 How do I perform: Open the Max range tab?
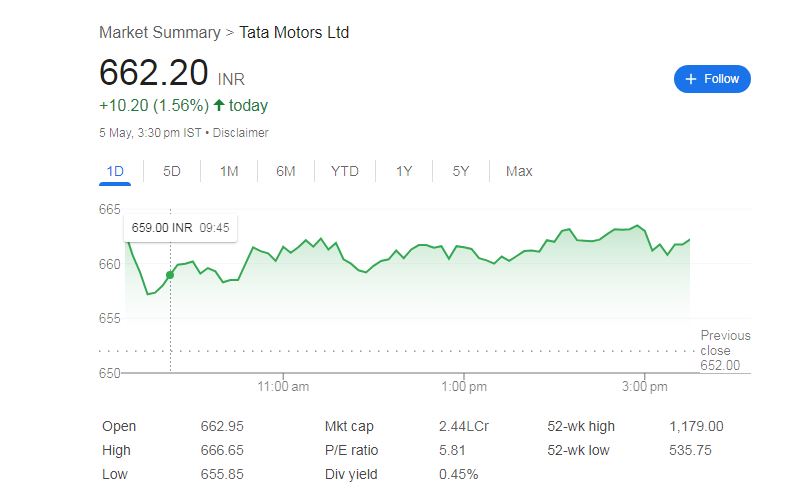pyautogui.click(x=519, y=171)
